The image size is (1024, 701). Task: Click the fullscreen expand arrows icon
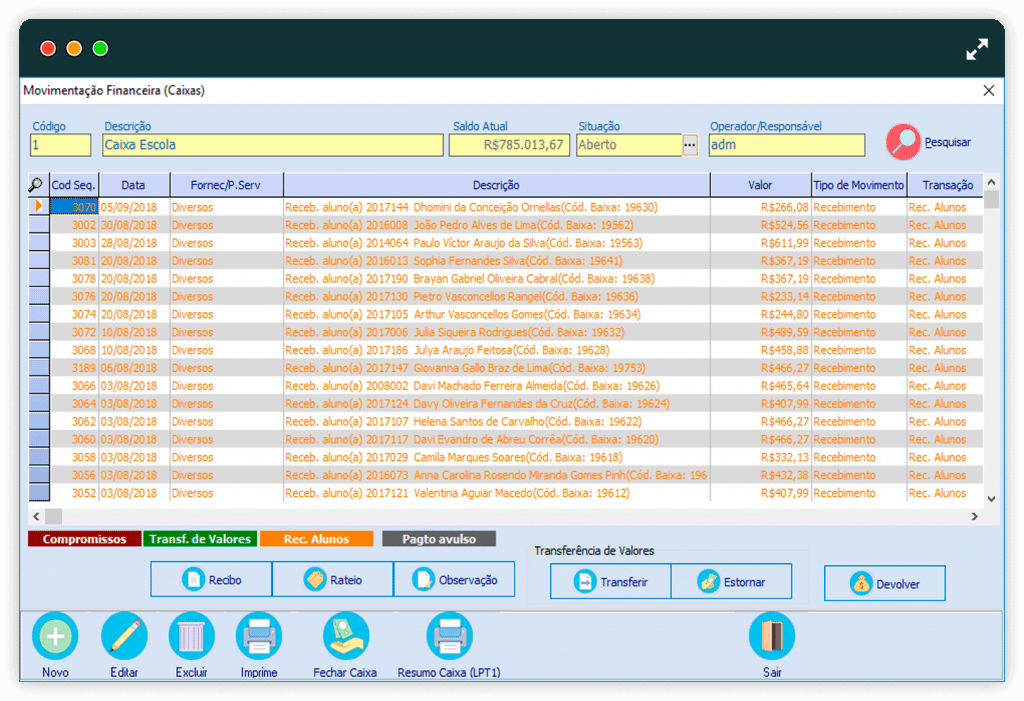pos(977,49)
